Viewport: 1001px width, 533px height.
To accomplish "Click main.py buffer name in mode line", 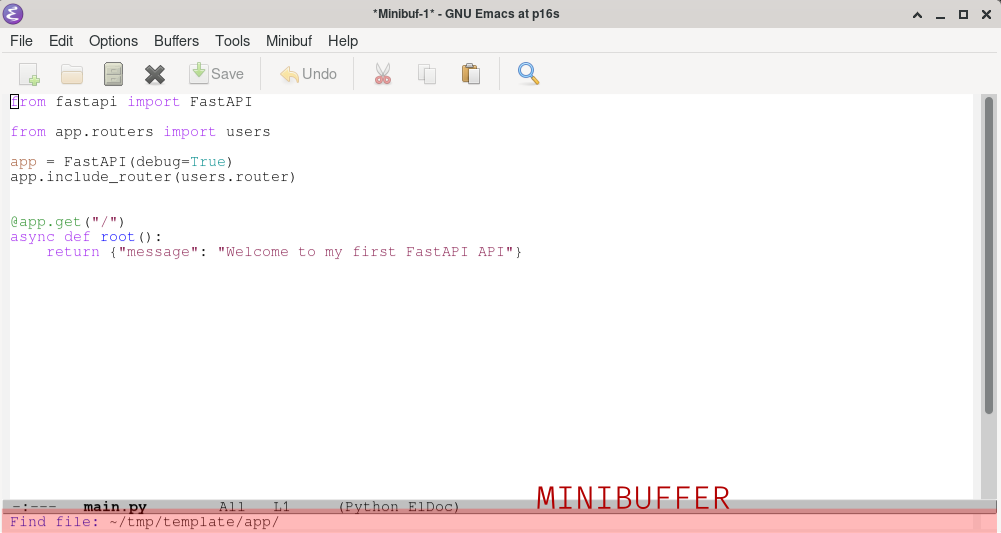I will coord(115,507).
